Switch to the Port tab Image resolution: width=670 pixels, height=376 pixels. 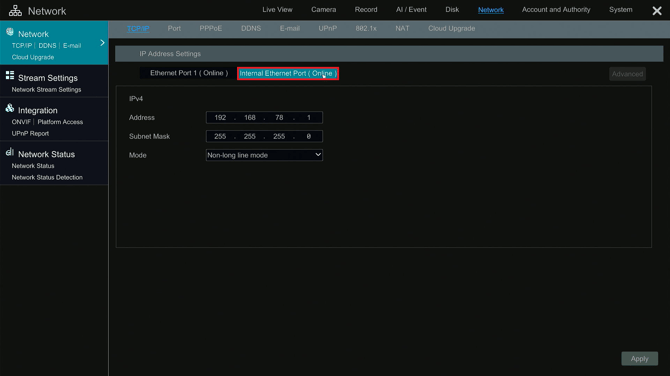174,28
